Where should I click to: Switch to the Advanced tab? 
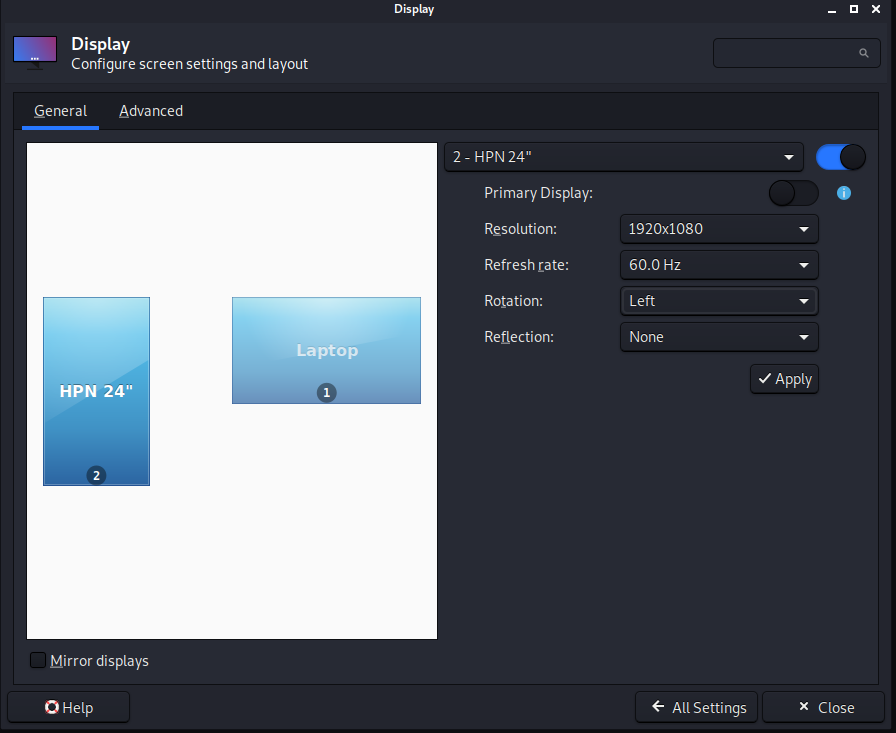(151, 111)
